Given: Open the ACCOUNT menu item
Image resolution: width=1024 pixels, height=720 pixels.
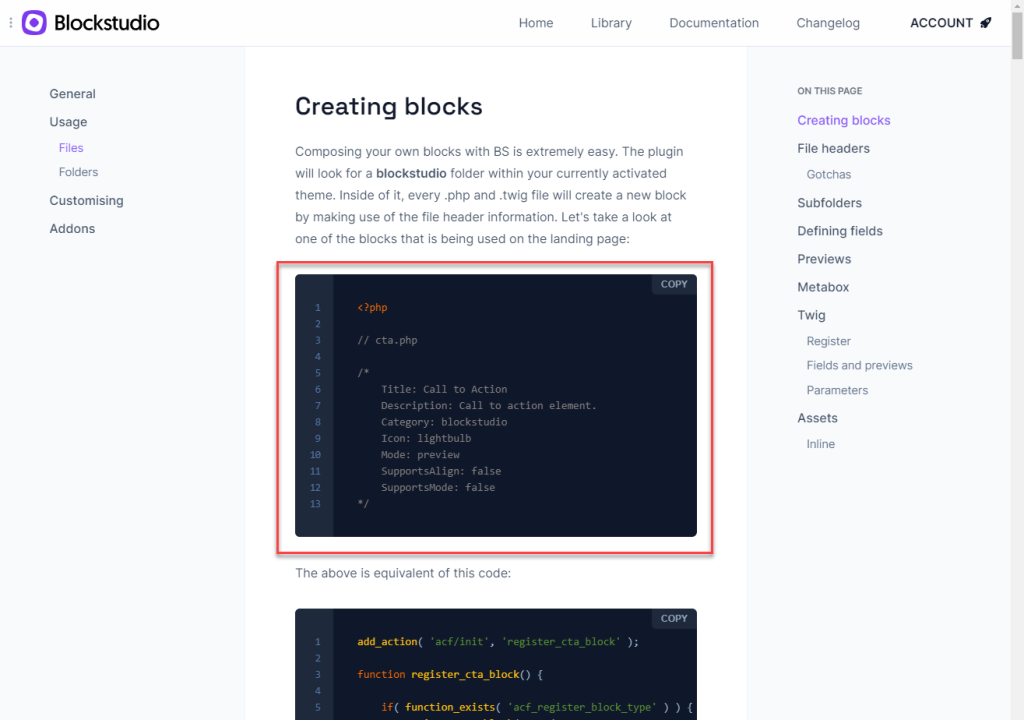Looking at the screenshot, I should click(941, 23).
